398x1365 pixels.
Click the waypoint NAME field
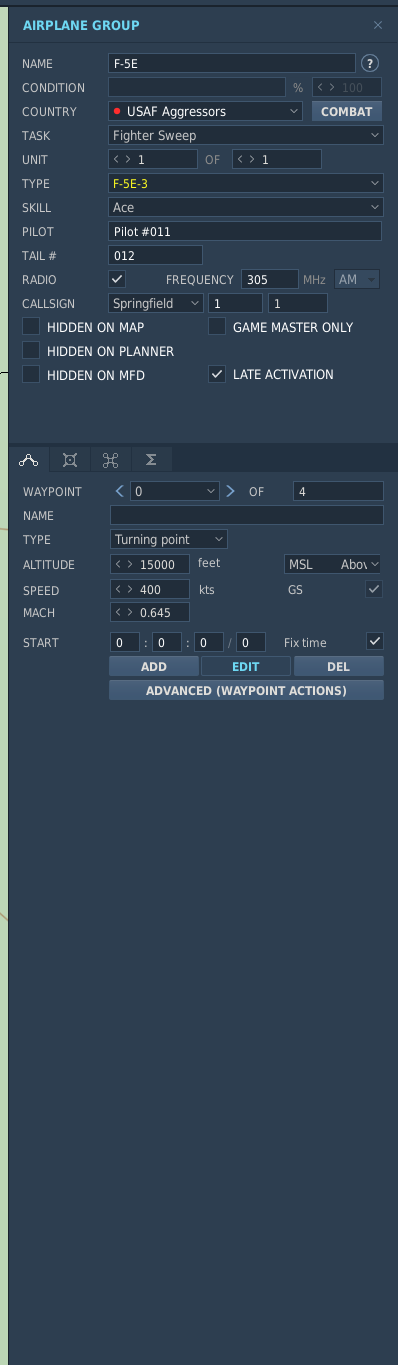click(x=246, y=515)
